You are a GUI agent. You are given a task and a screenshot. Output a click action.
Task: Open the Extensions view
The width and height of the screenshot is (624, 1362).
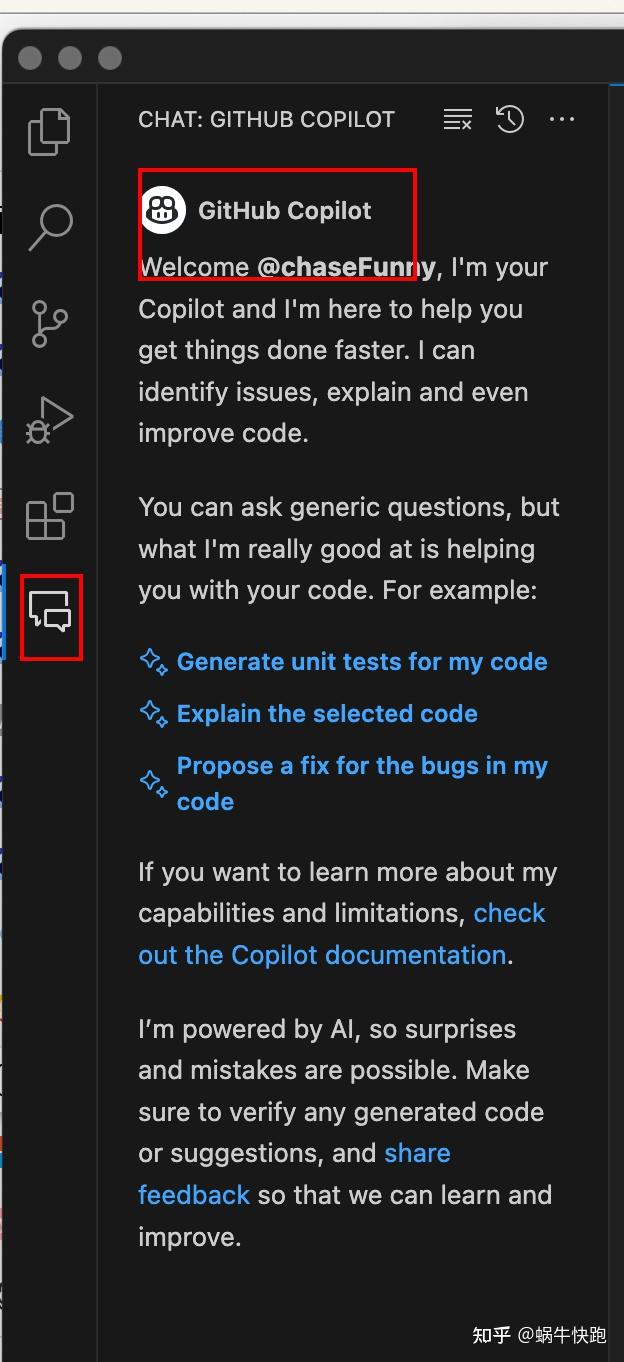click(49, 517)
